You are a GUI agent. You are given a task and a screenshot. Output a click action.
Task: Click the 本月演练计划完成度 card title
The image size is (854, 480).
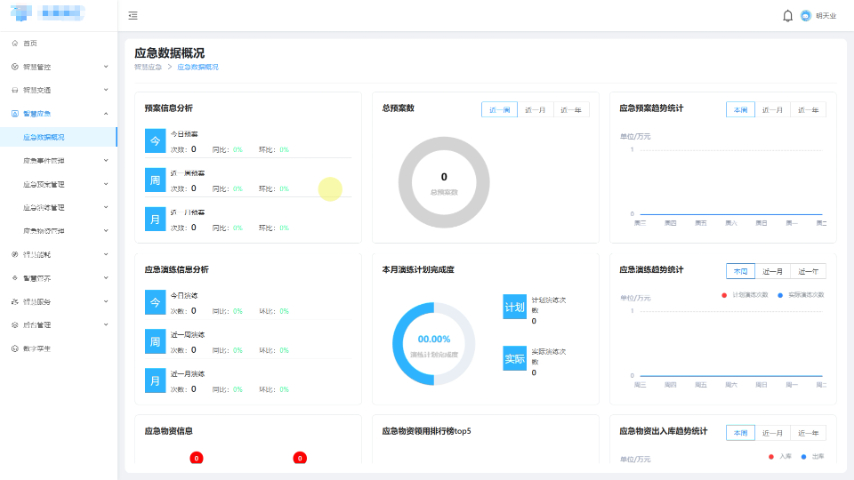point(418,270)
